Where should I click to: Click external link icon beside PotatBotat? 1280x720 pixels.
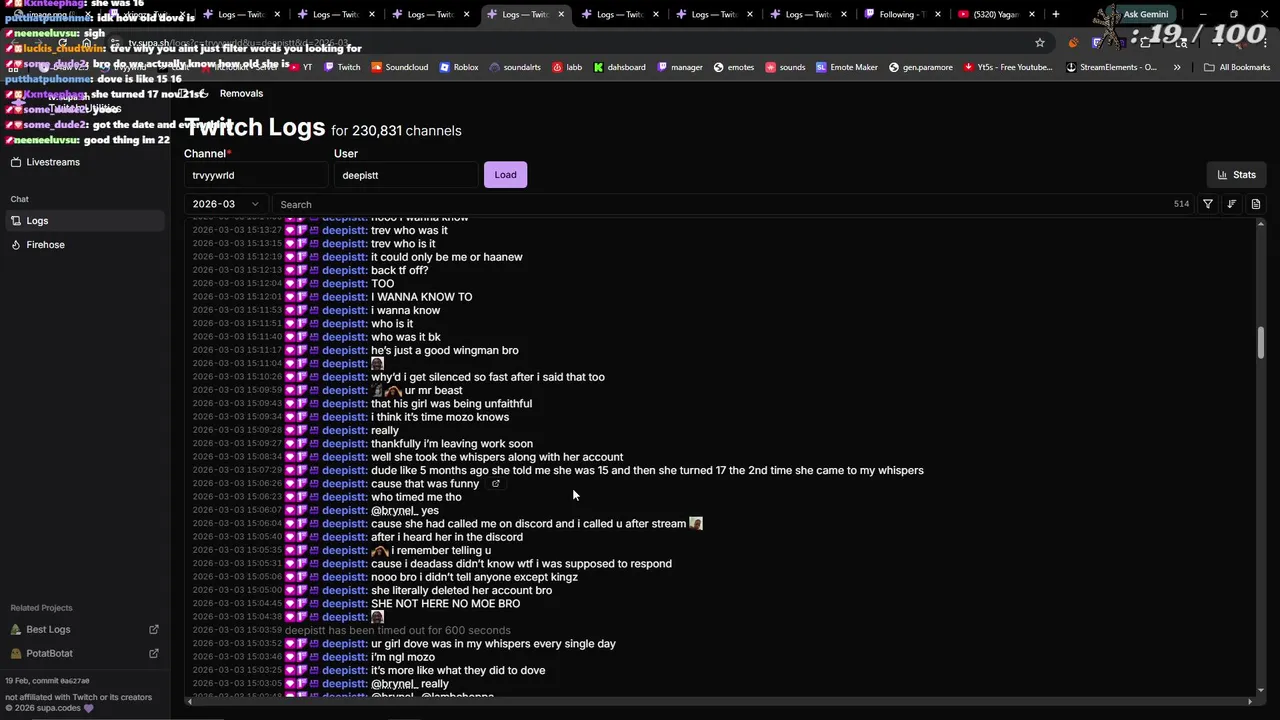[154, 654]
